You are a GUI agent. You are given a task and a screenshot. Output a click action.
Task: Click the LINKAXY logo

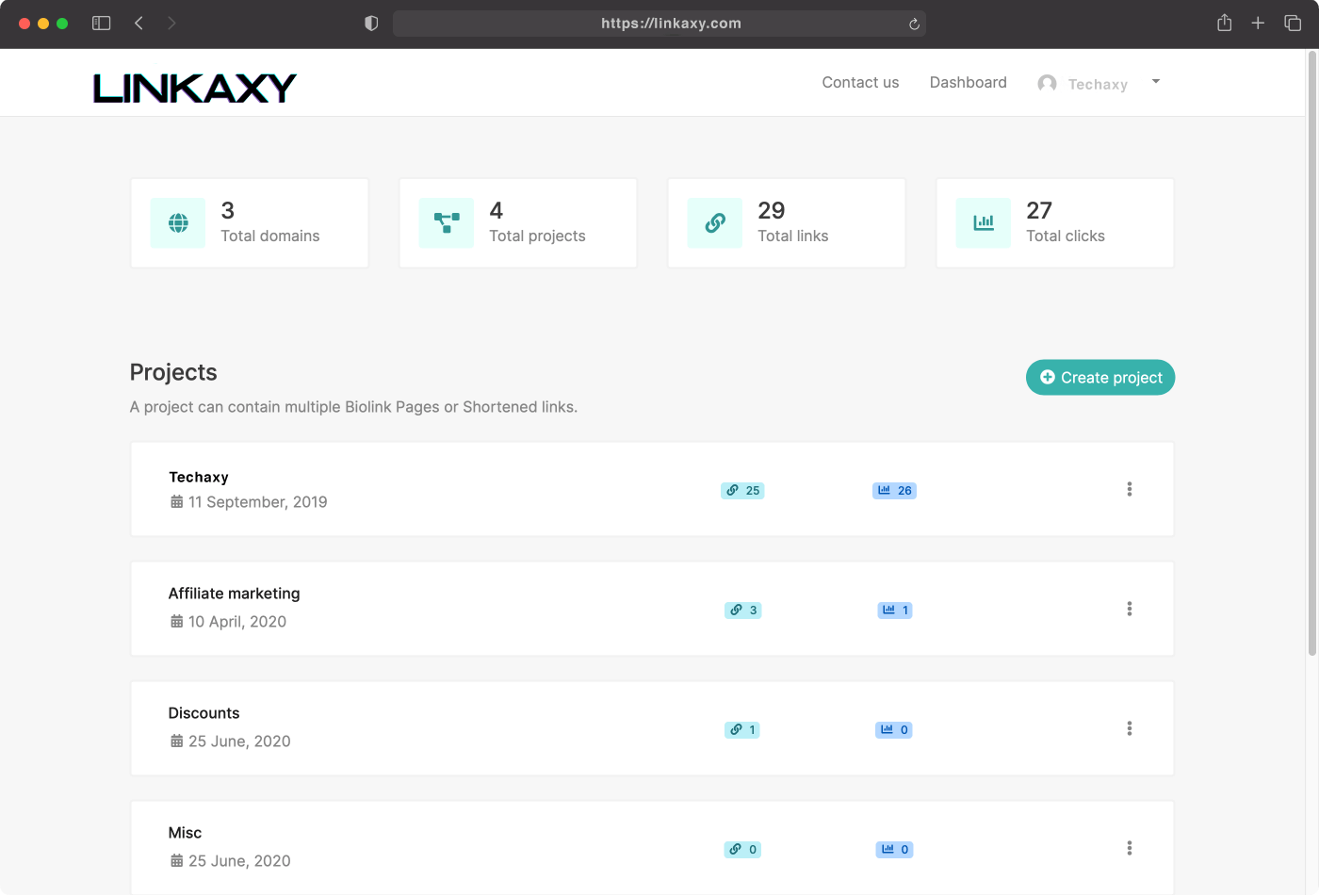pyautogui.click(x=195, y=89)
